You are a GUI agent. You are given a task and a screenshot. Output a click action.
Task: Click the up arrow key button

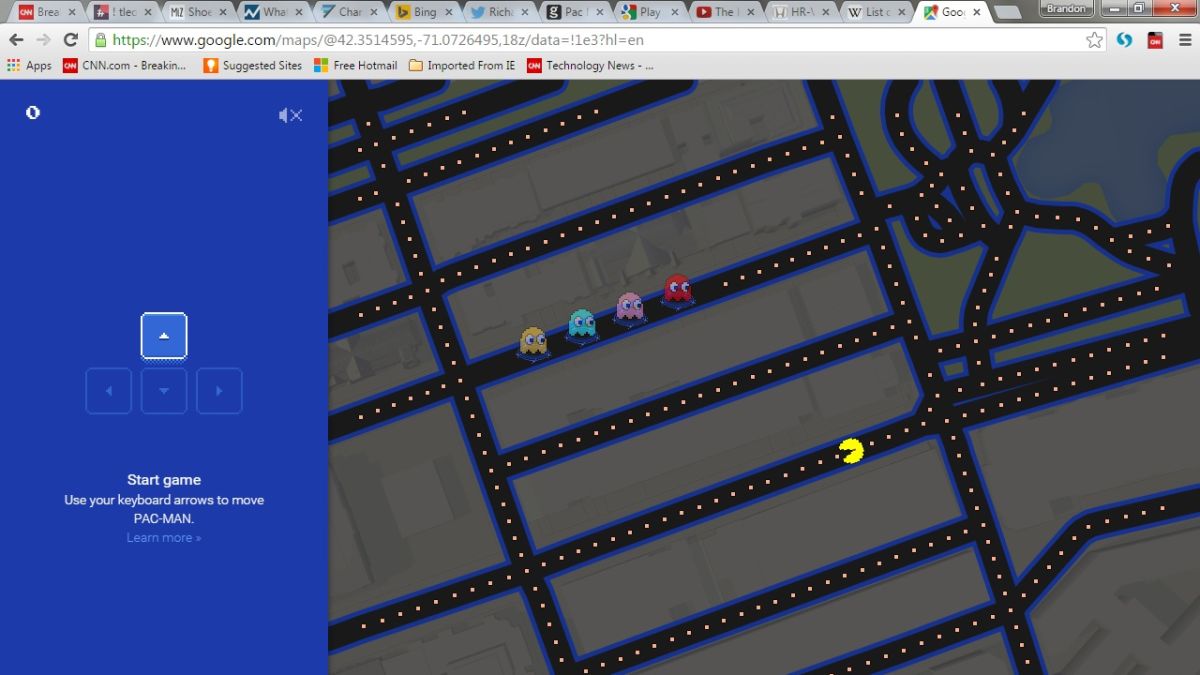point(164,336)
